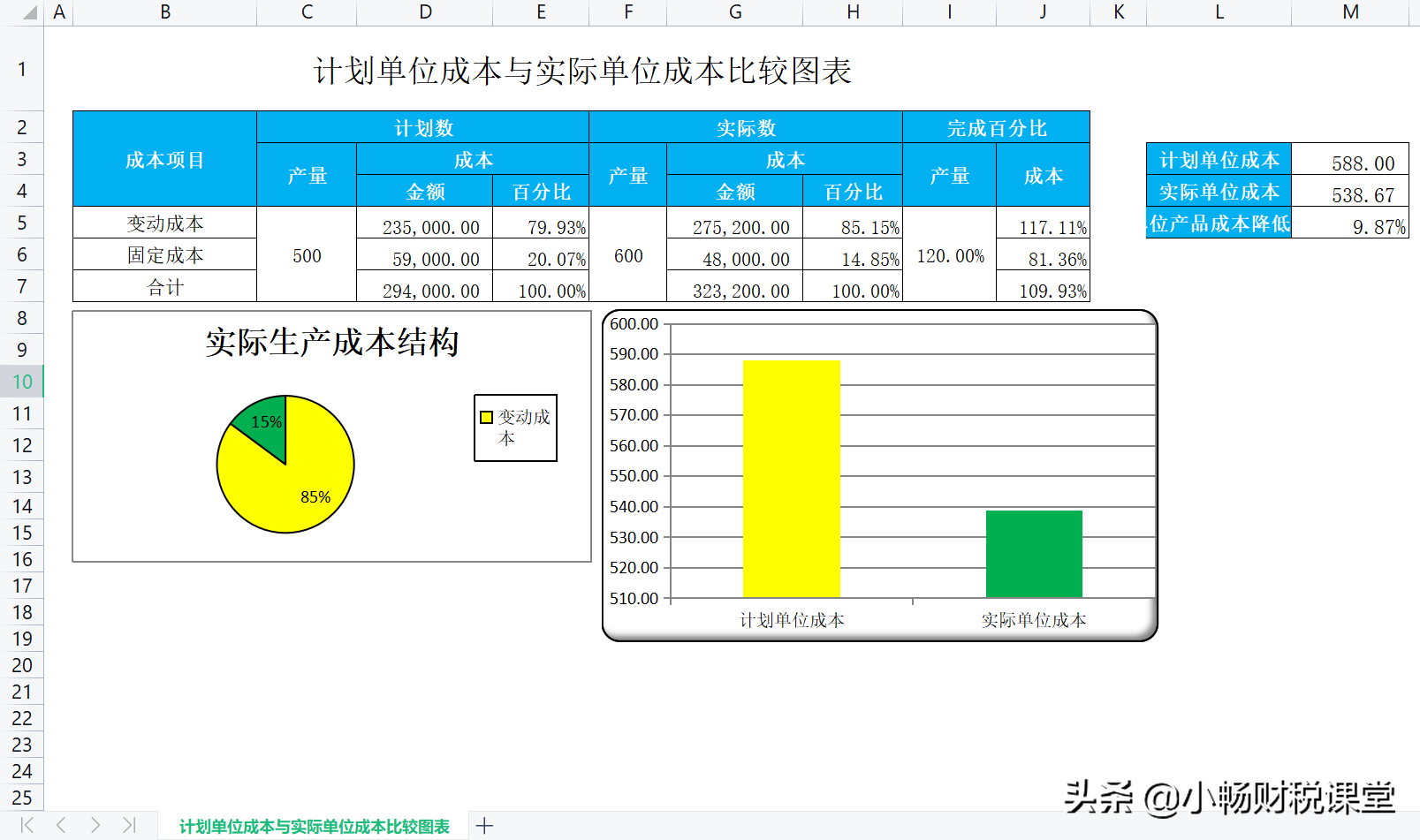The width and height of the screenshot is (1420, 840).
Task: Select the yellow 计划单位成本 column bar
Action: tap(791, 477)
